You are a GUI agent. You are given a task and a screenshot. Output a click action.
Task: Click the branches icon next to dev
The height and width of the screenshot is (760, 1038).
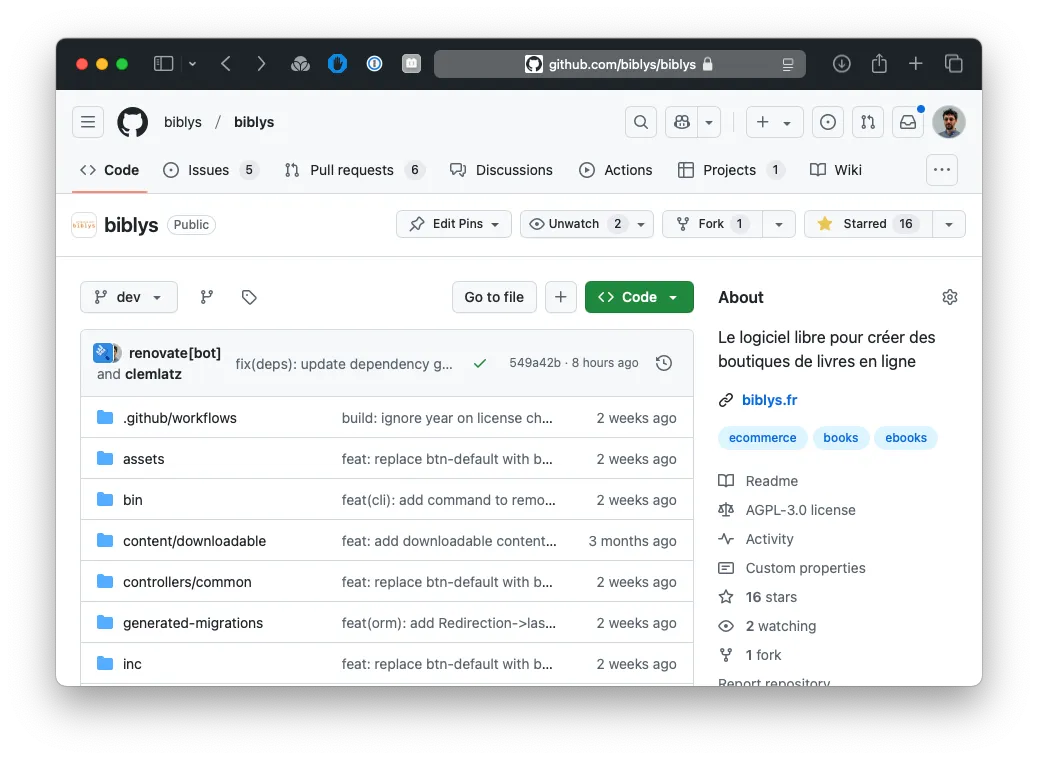pyautogui.click(x=206, y=297)
